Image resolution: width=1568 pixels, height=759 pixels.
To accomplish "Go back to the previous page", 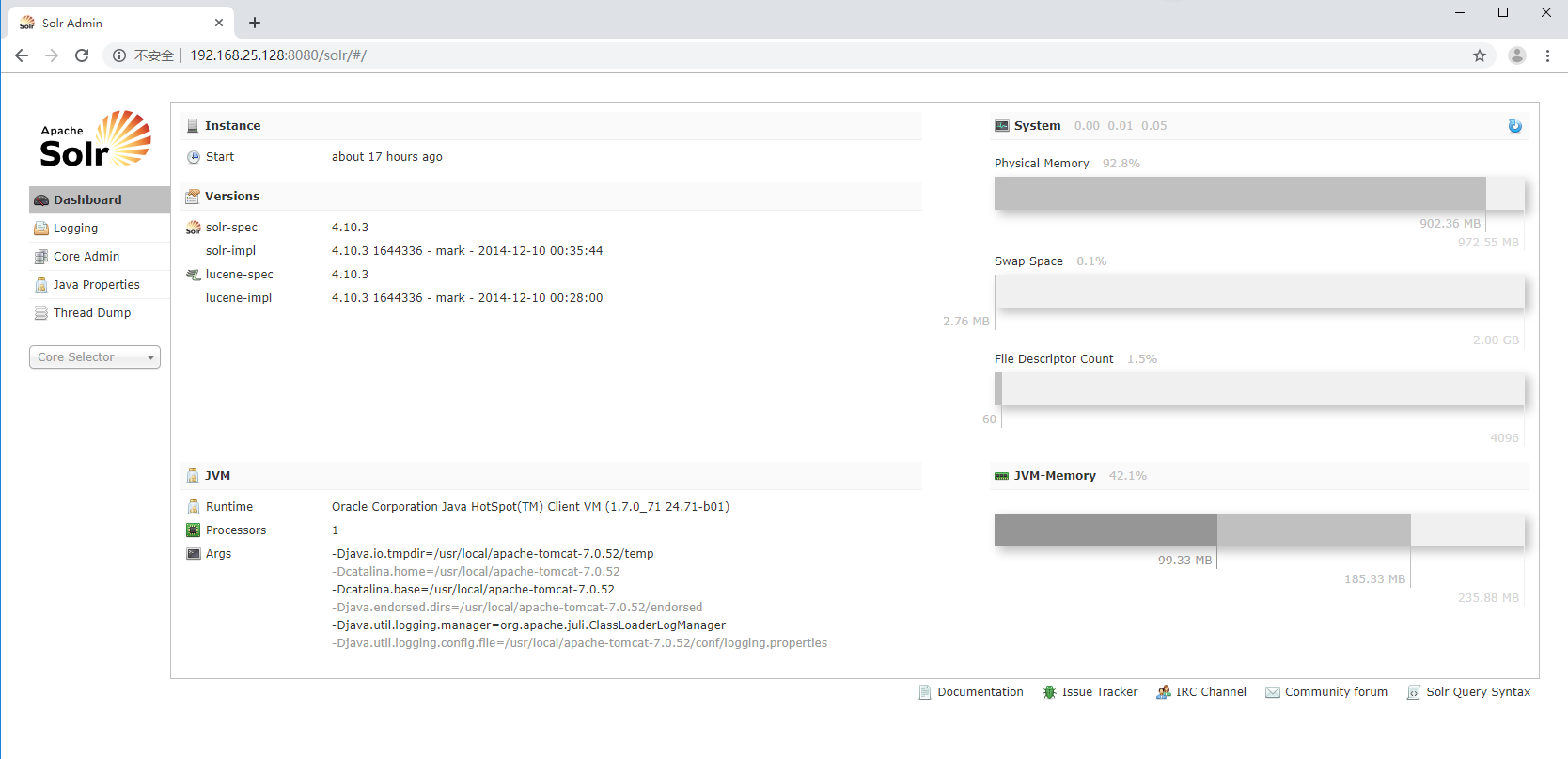I will point(22,55).
